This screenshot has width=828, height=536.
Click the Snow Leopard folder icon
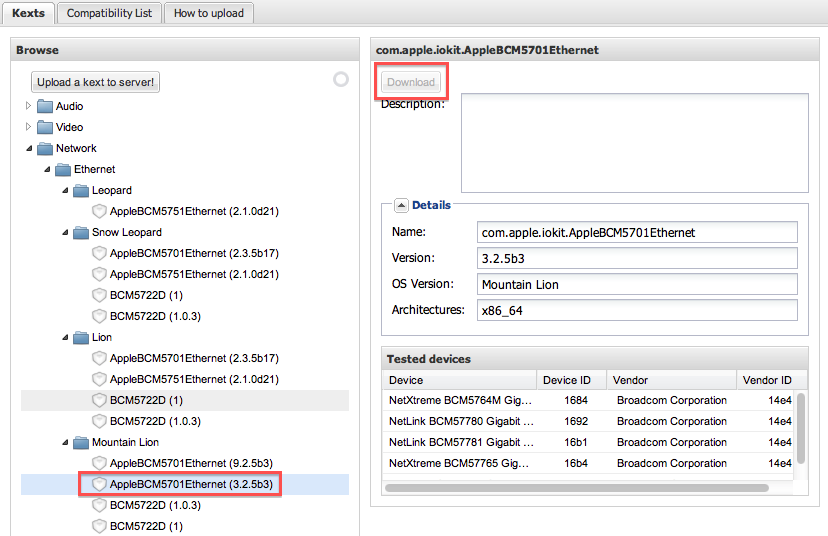(x=81, y=232)
